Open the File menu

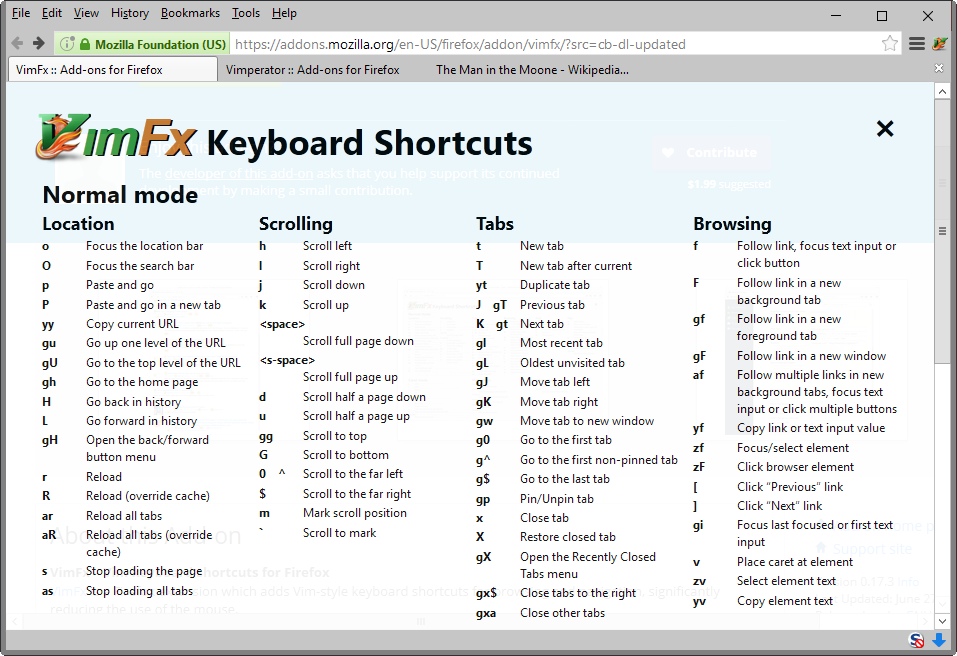click(x=21, y=13)
